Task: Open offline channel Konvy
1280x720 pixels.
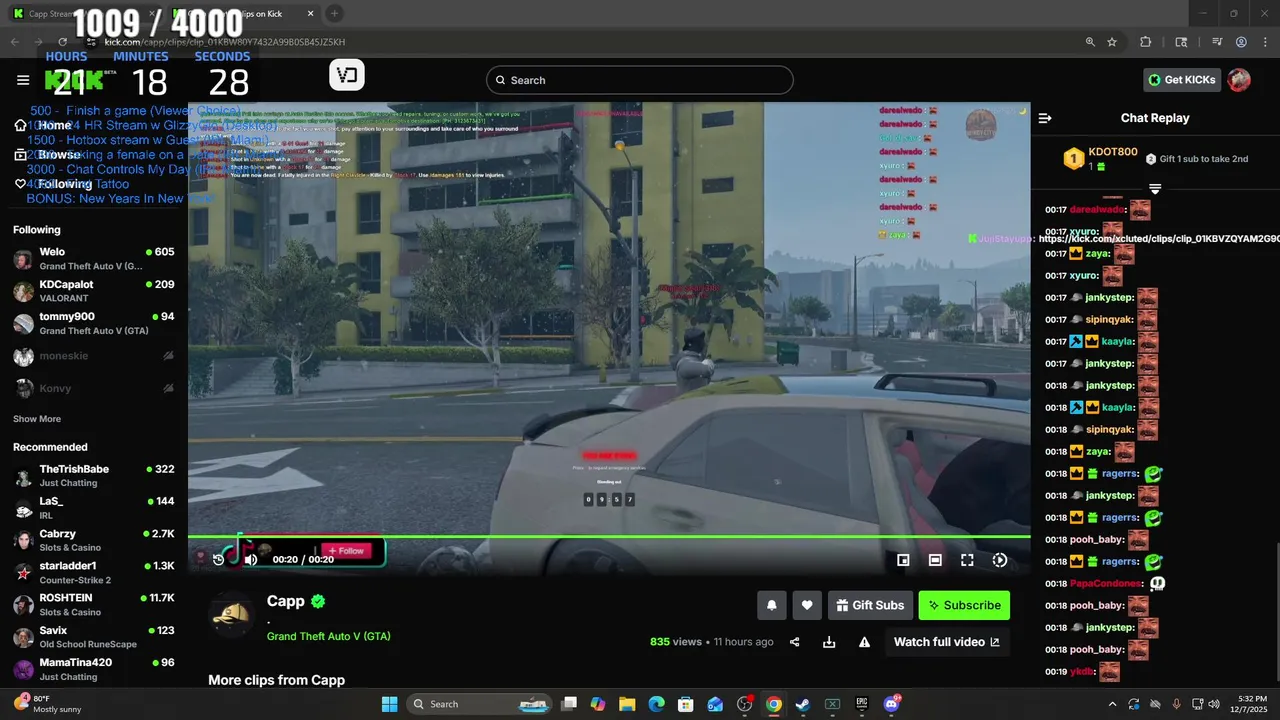Action: pos(94,388)
